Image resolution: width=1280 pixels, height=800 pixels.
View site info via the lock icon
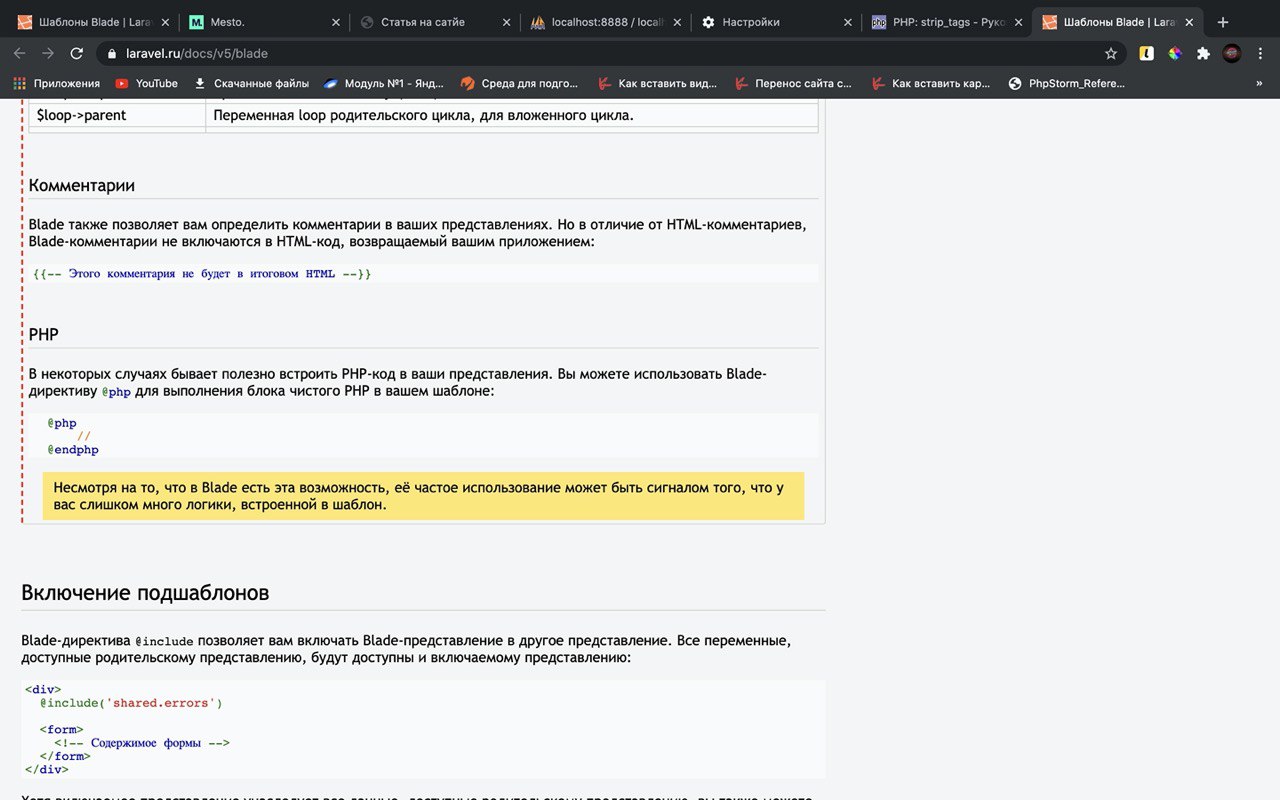[x=113, y=53]
